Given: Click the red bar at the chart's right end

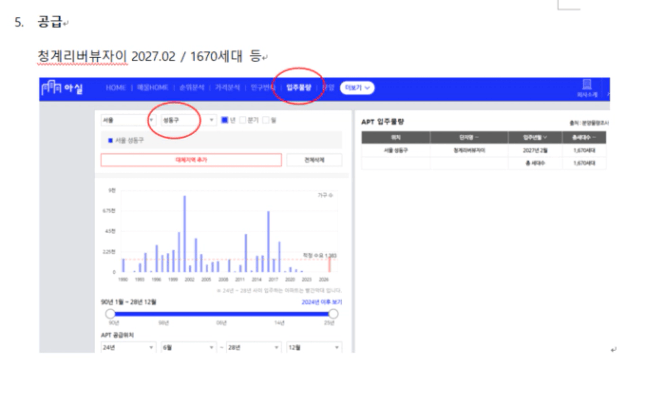Looking at the screenshot, I should (x=329, y=263).
